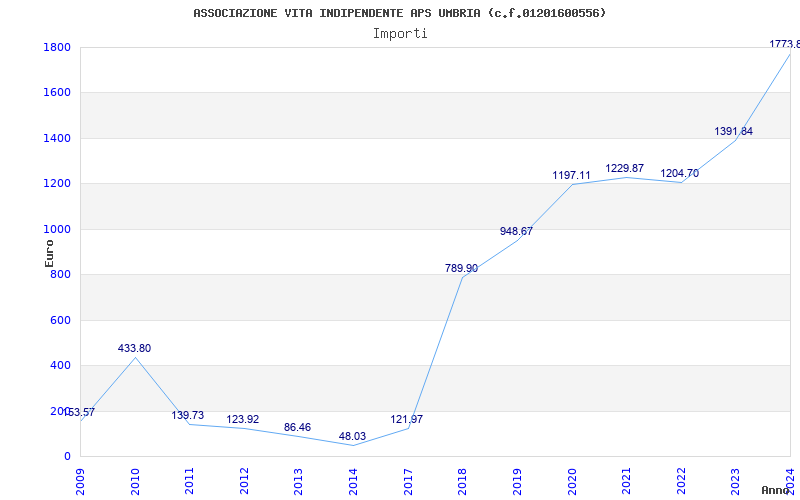This screenshot has width=800, height=500.
Task: Select the 139.73 data label
Action: (187, 415)
